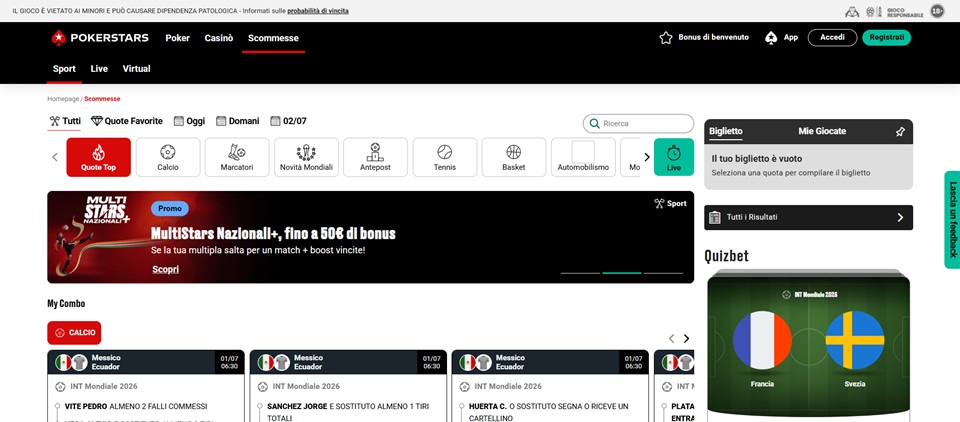Select third banner carousel indicator
This screenshot has height=422, width=960.
click(664, 273)
